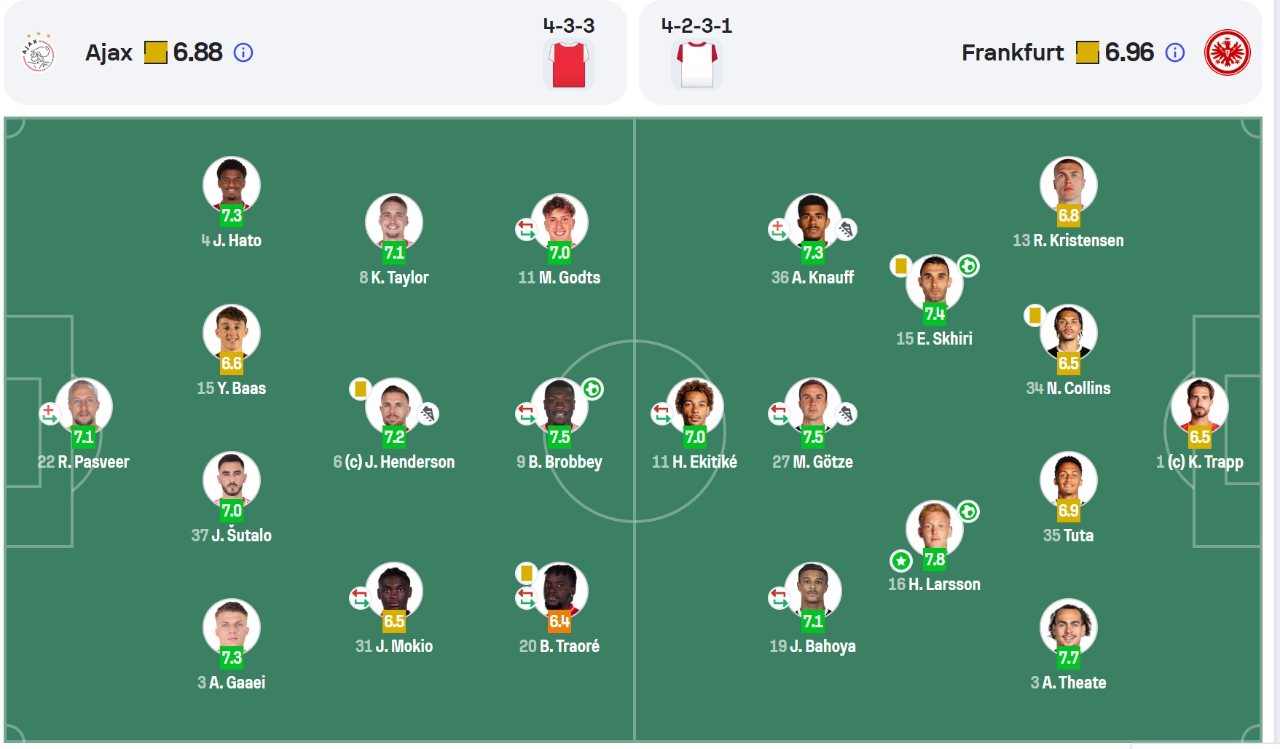
Task: Click the Ajax 4-3-3 red kit icon
Action: point(569,64)
